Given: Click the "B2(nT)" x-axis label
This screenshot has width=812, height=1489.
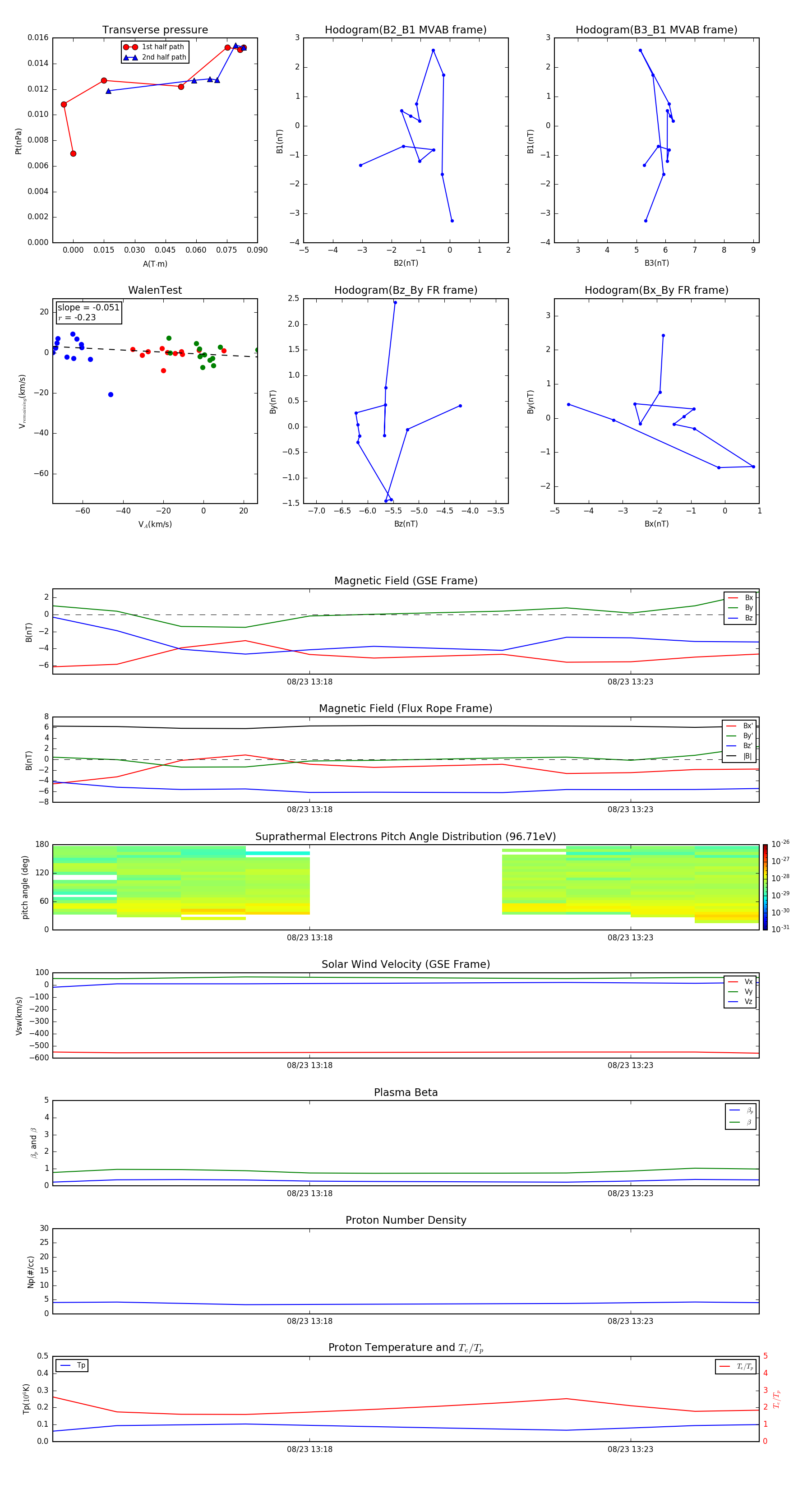Looking at the screenshot, I should pos(406,263).
